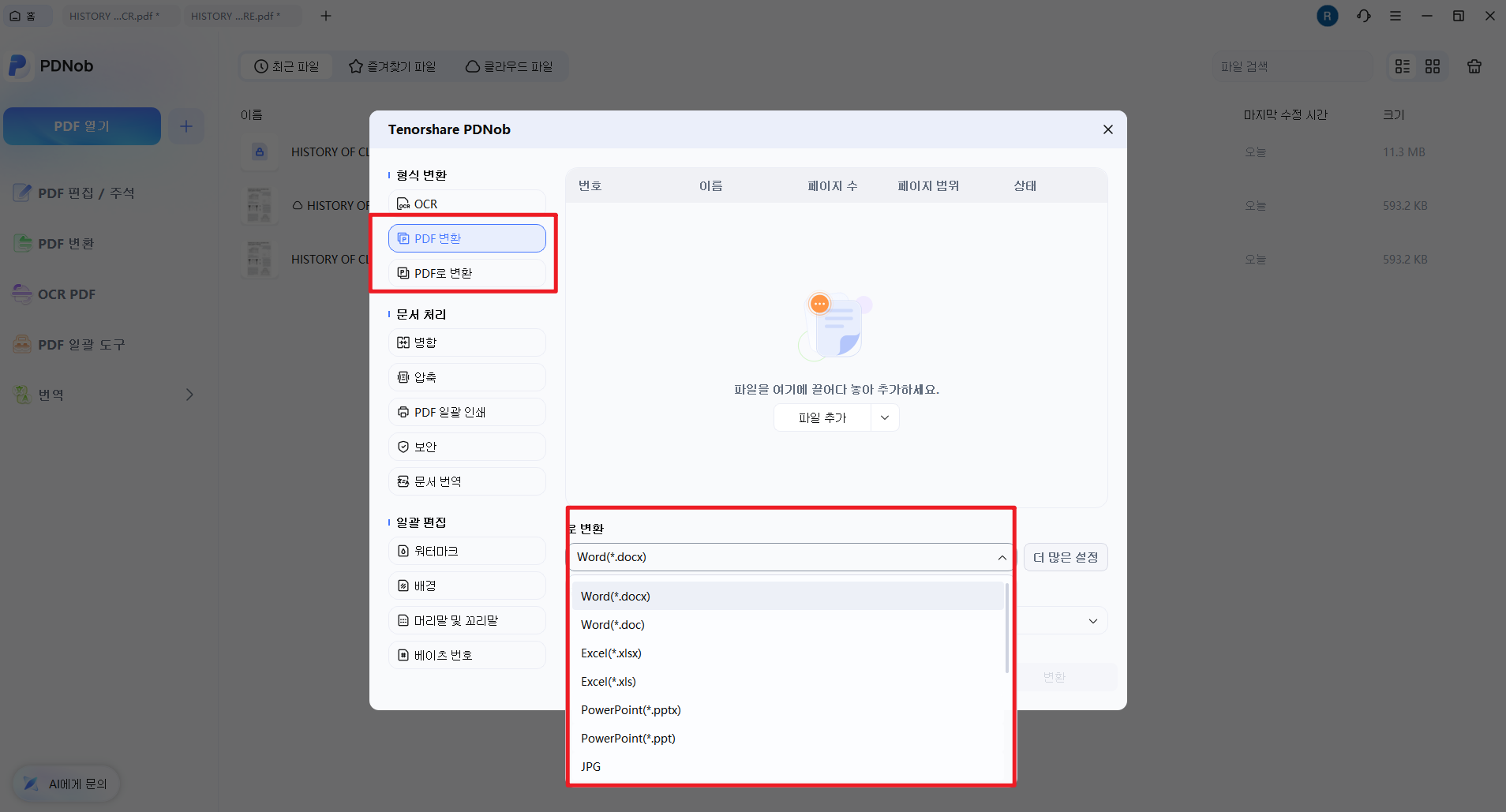
Task: Click the AI에게 문의 button
Action: [x=66, y=784]
